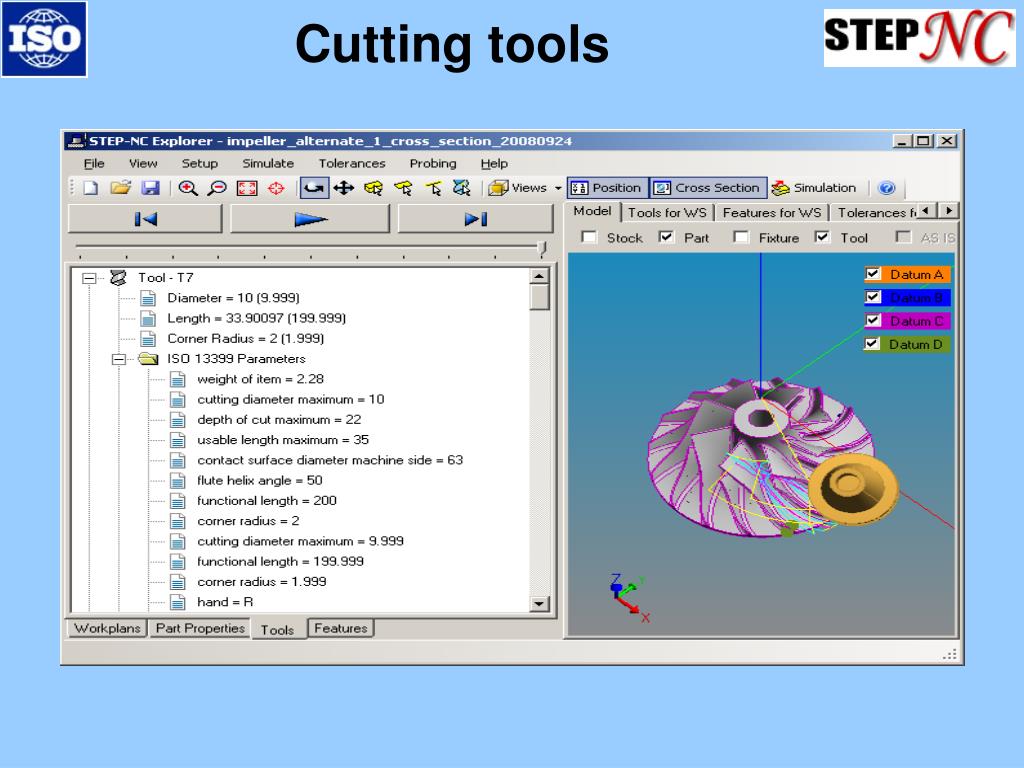
Task: Select the Pan four-arrow move tool
Action: tap(344, 188)
